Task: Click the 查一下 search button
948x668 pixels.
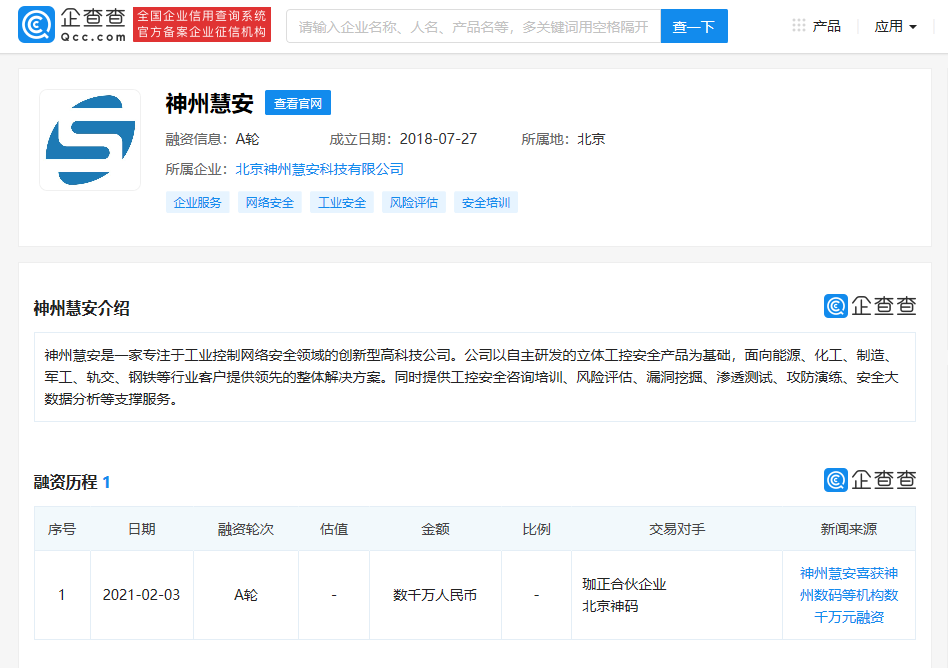Action: pos(693,26)
